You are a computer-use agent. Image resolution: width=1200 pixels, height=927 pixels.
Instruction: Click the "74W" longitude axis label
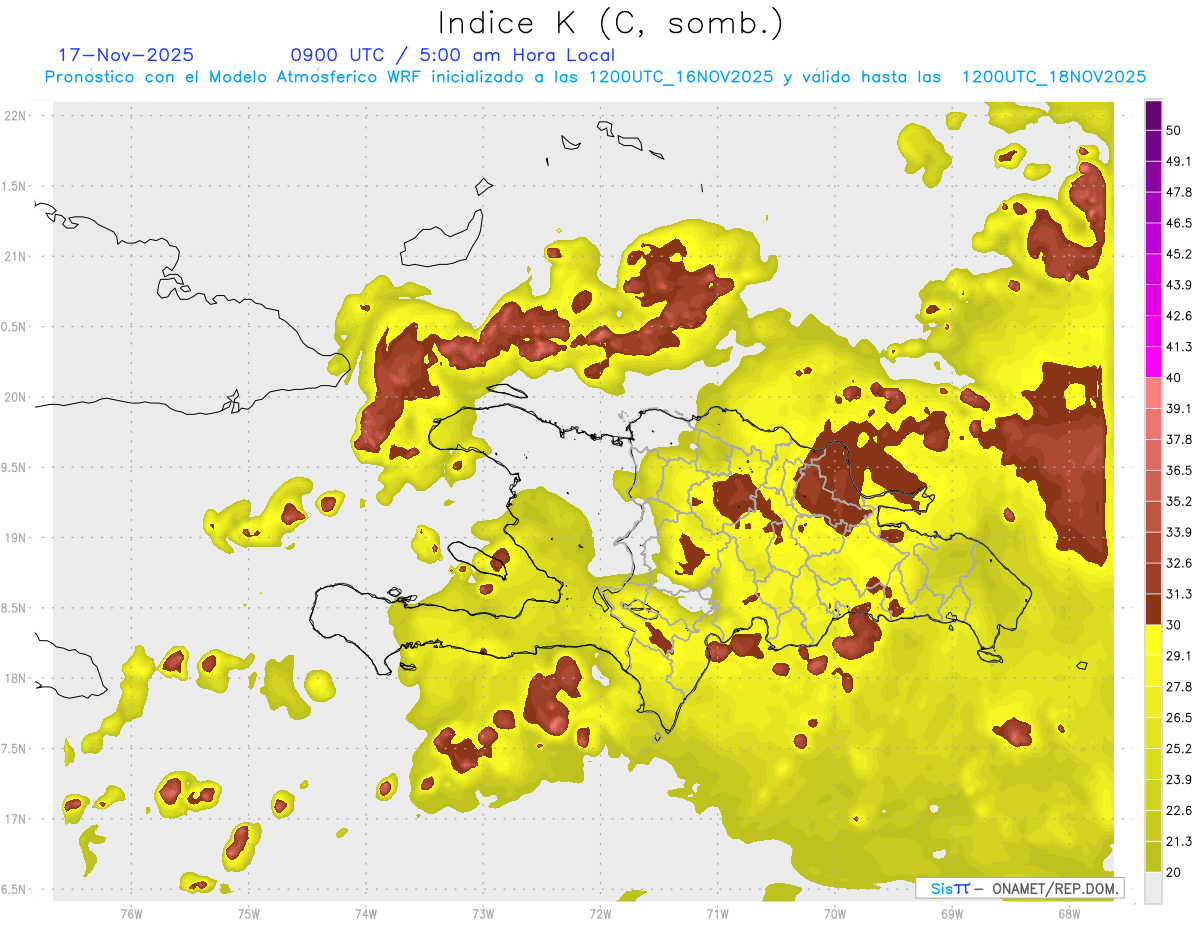(366, 913)
